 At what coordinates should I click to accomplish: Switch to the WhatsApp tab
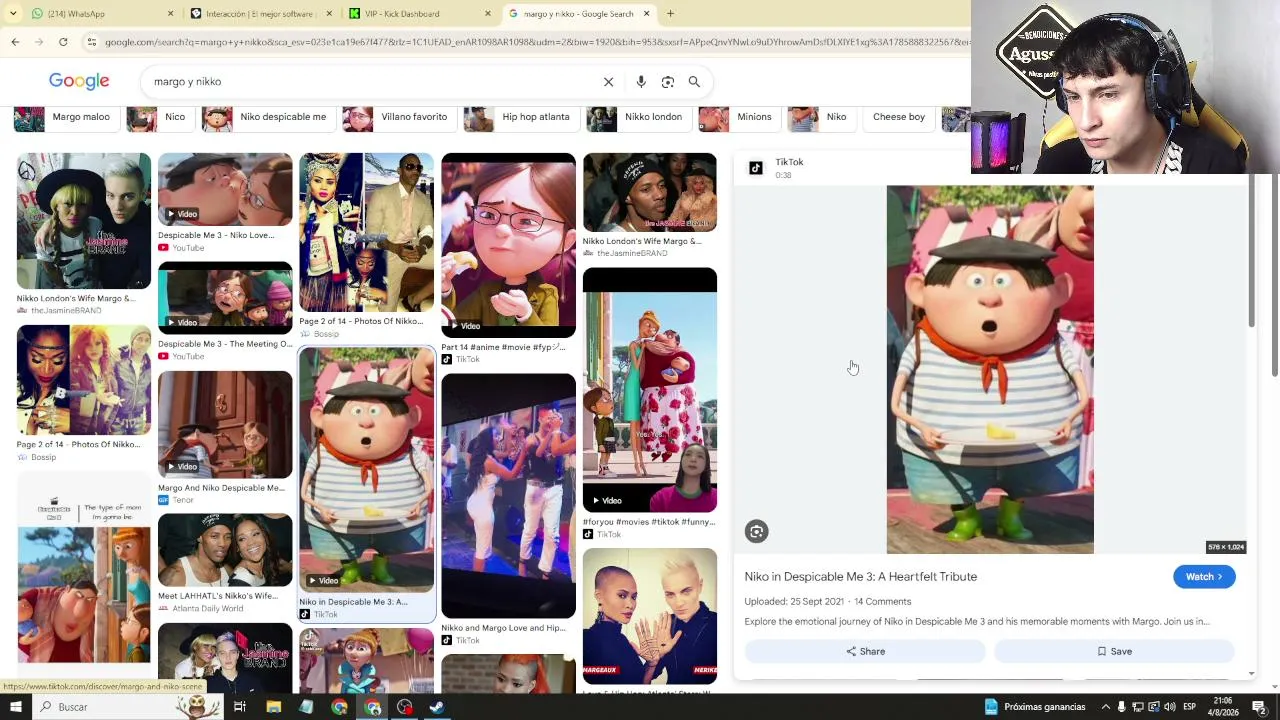[x=97, y=14]
